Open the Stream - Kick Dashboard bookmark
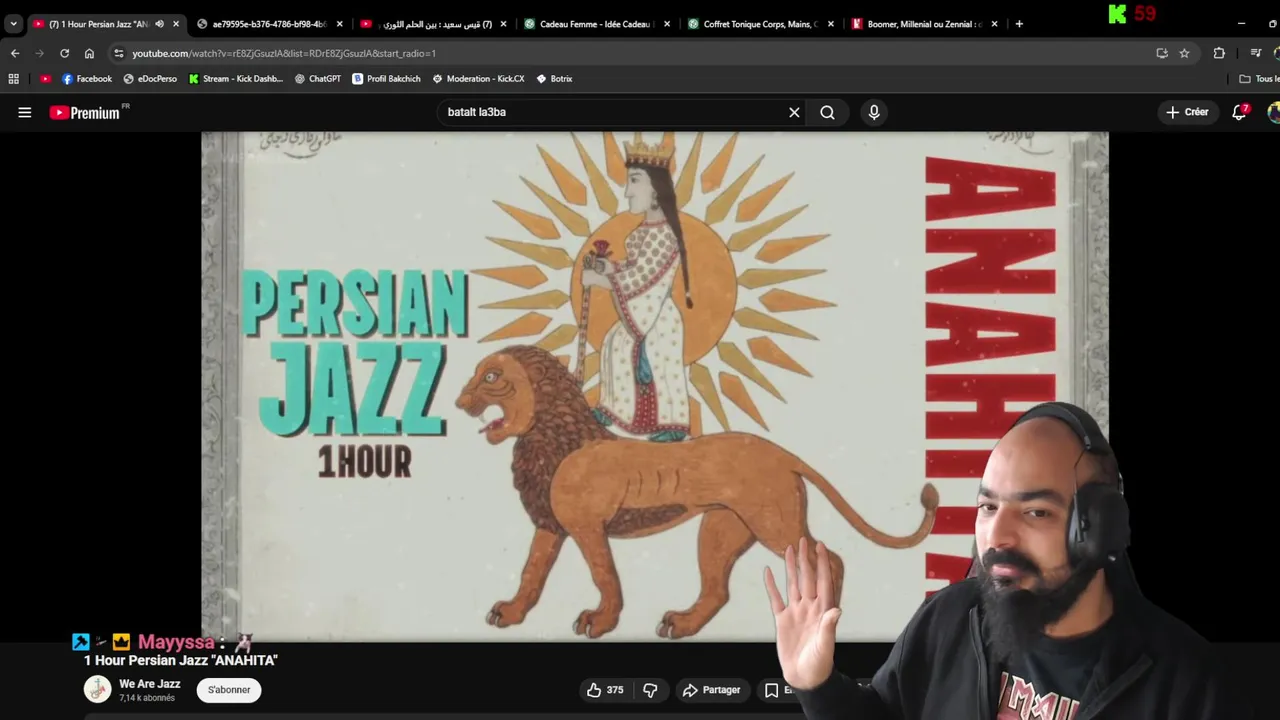Viewport: 1280px width, 720px height. click(236, 78)
